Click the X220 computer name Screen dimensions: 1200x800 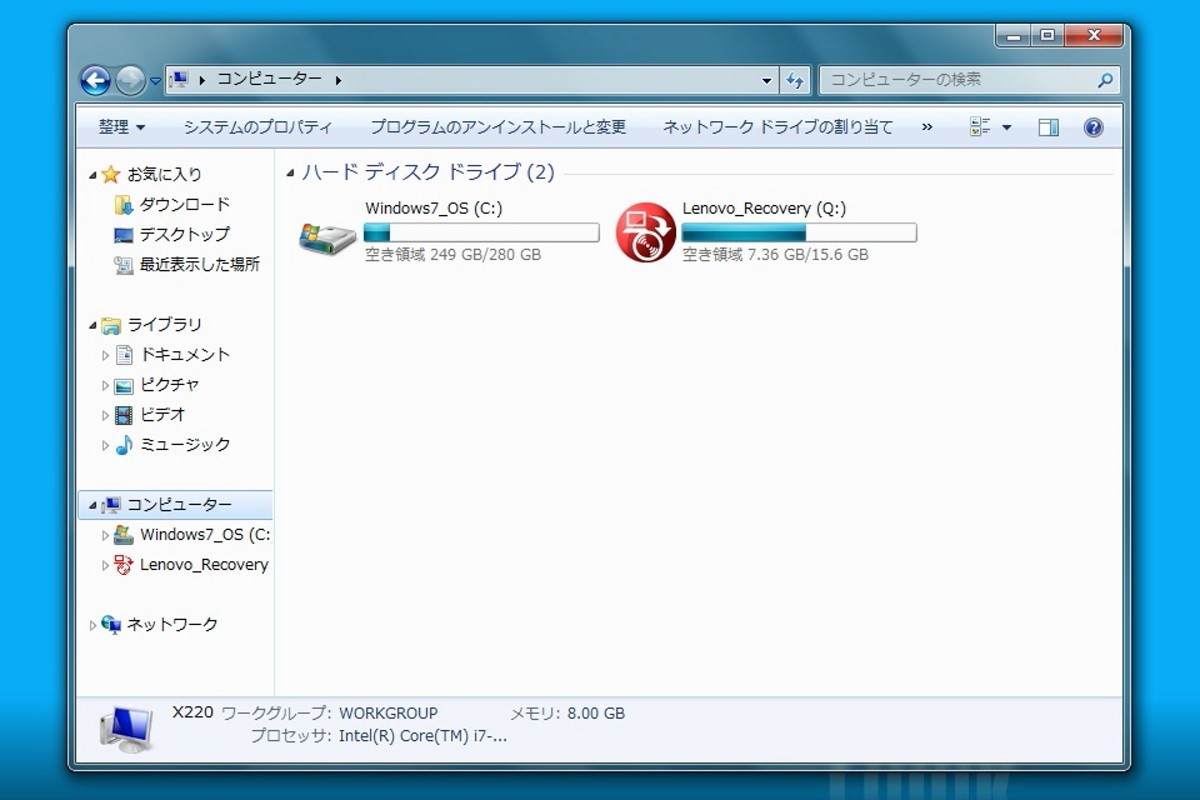[x=192, y=712]
